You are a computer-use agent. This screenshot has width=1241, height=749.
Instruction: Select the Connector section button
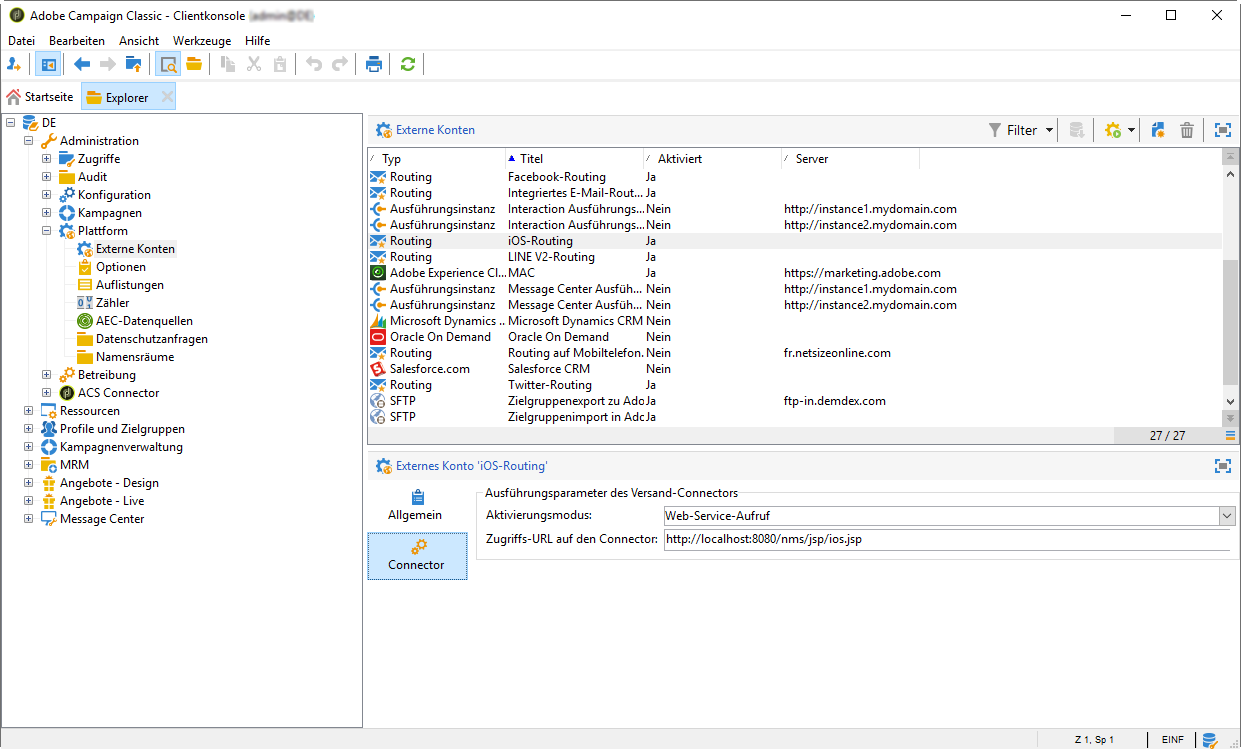(x=417, y=556)
